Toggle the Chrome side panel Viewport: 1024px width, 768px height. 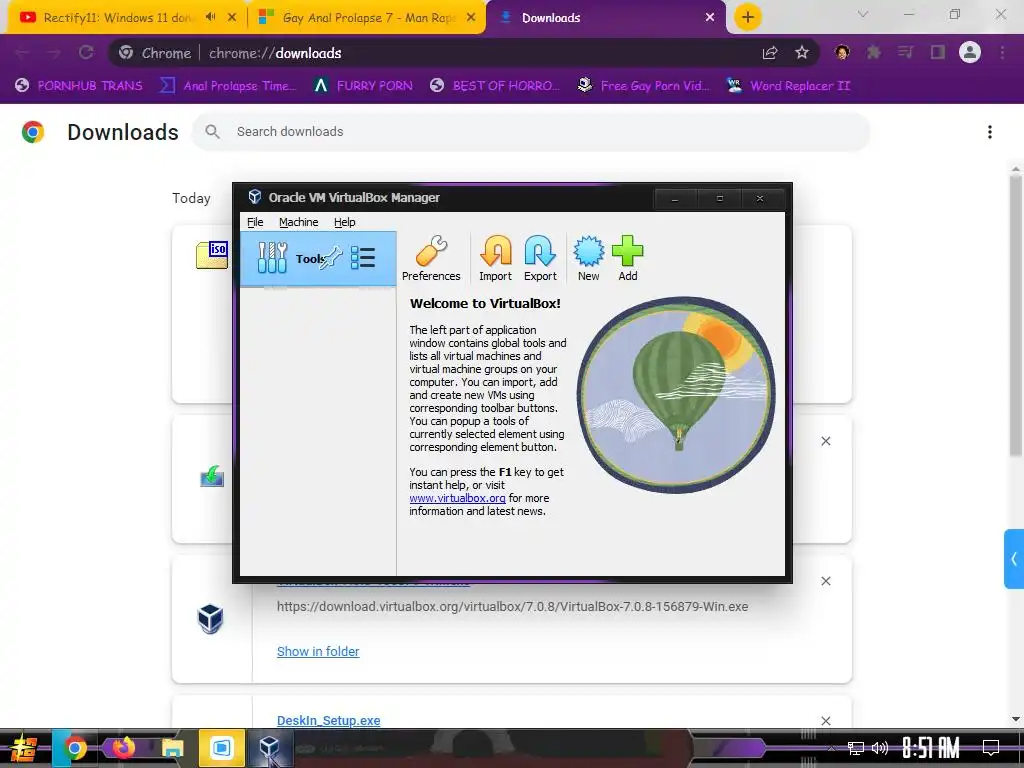click(x=938, y=53)
